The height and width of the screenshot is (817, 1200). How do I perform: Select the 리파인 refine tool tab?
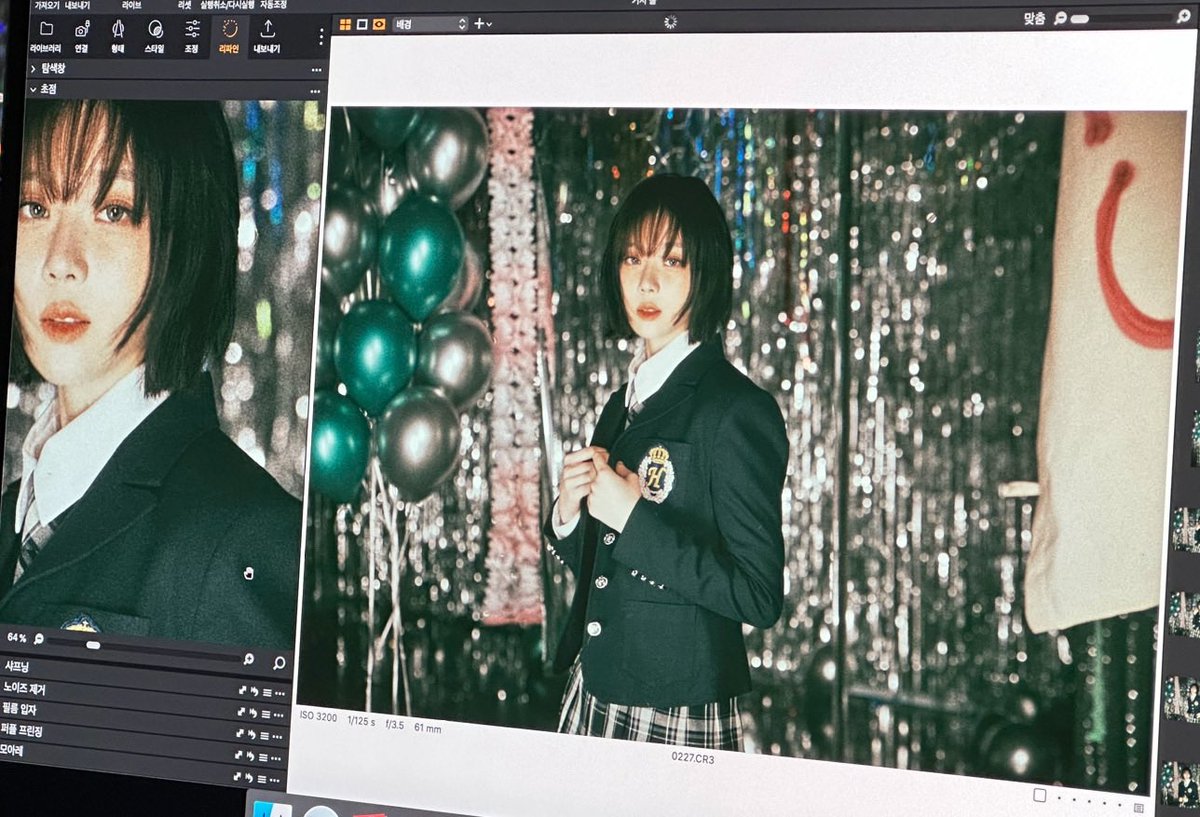click(229, 37)
